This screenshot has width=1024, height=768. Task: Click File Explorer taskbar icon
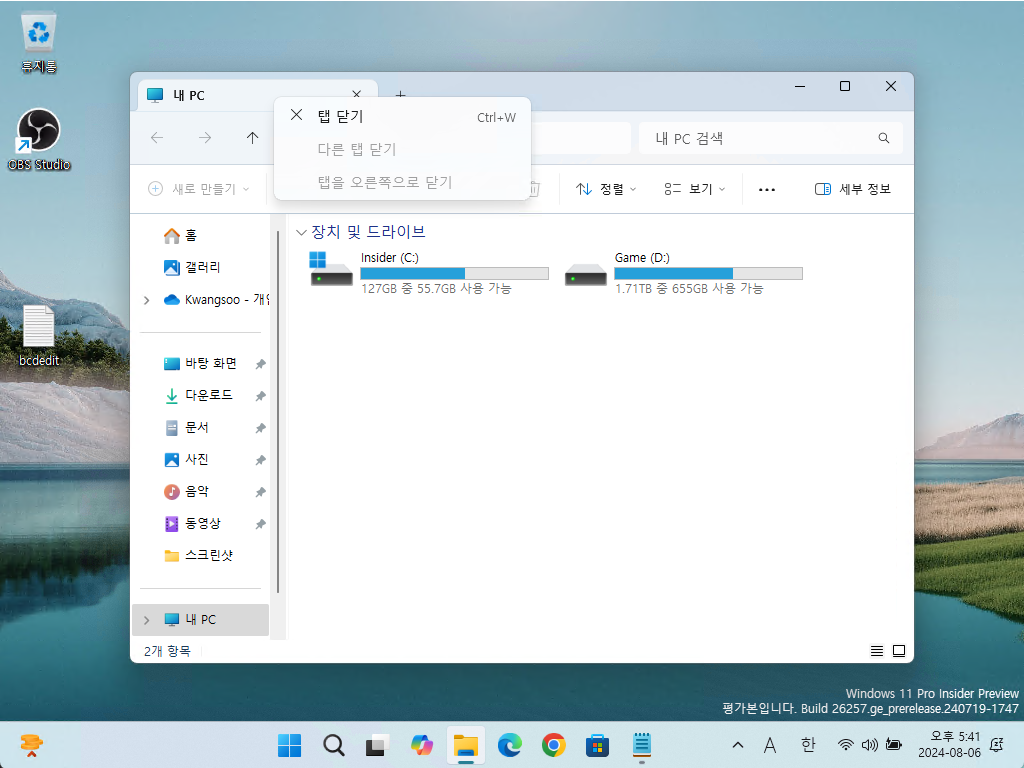[466, 744]
